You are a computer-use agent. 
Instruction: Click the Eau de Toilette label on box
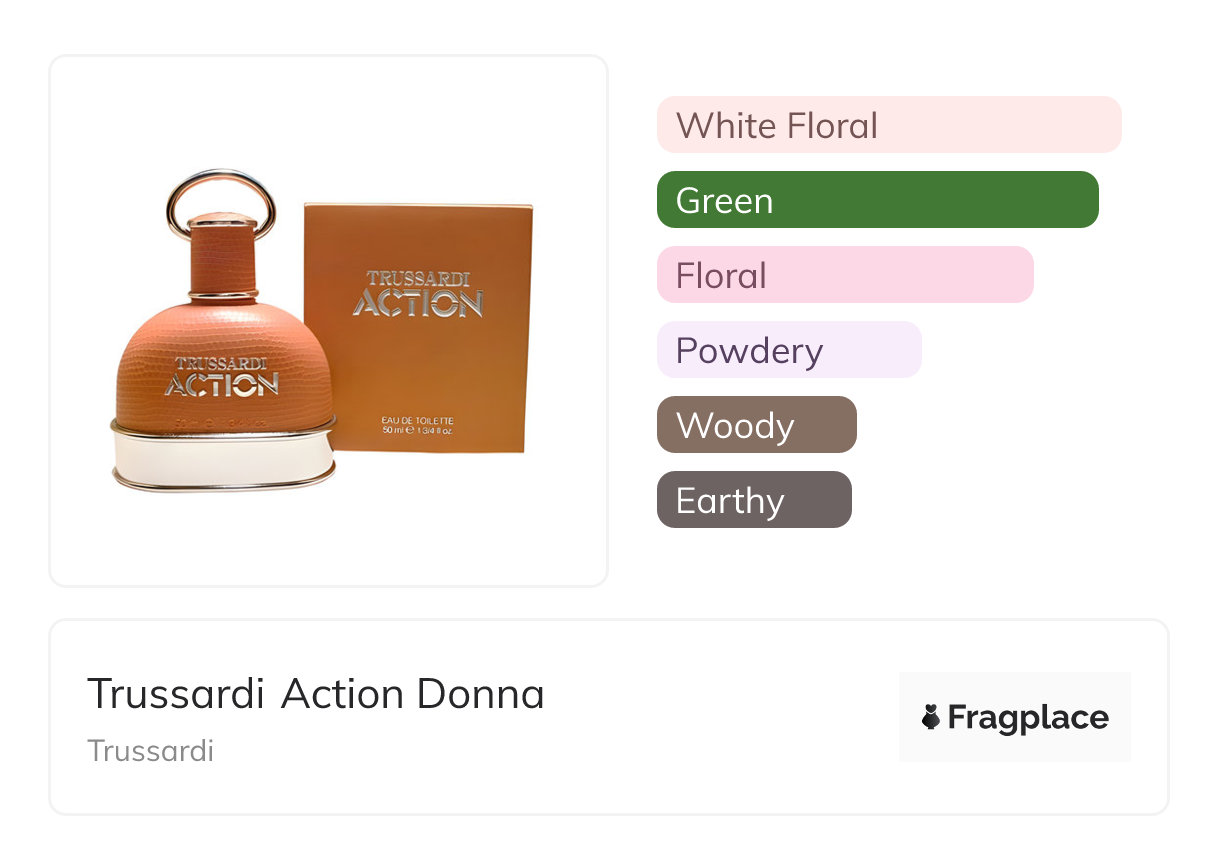tap(418, 419)
